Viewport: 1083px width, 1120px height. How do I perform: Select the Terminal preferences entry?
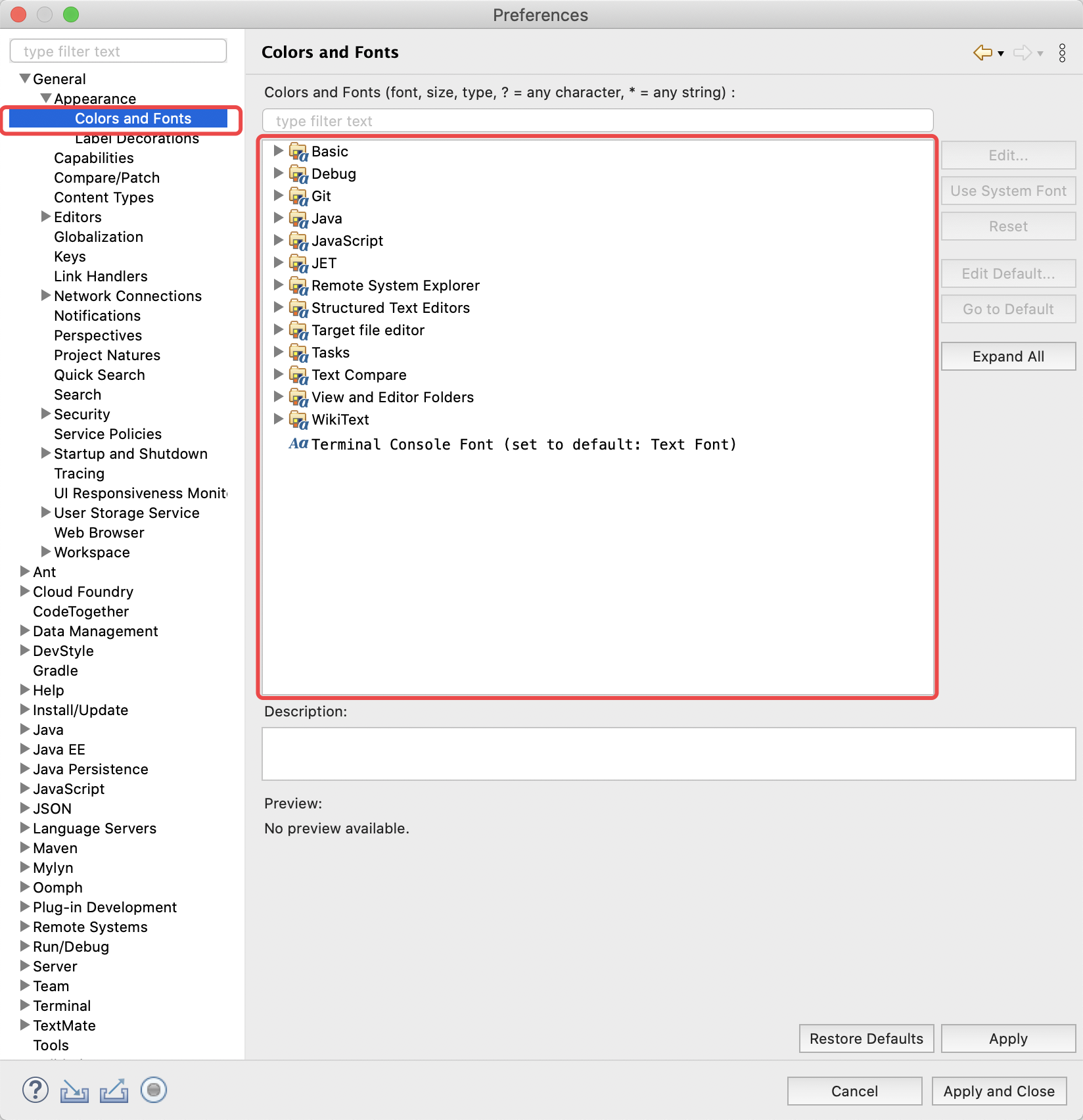pos(62,1006)
